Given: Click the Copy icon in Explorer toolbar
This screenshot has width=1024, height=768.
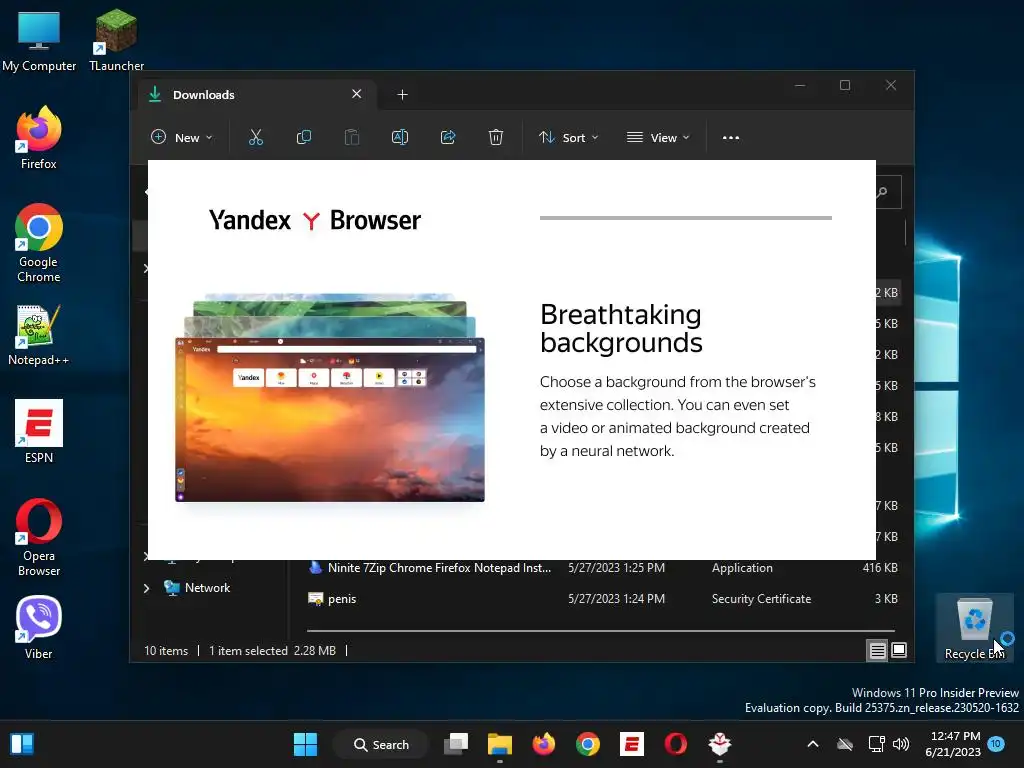Looking at the screenshot, I should (x=304, y=137).
